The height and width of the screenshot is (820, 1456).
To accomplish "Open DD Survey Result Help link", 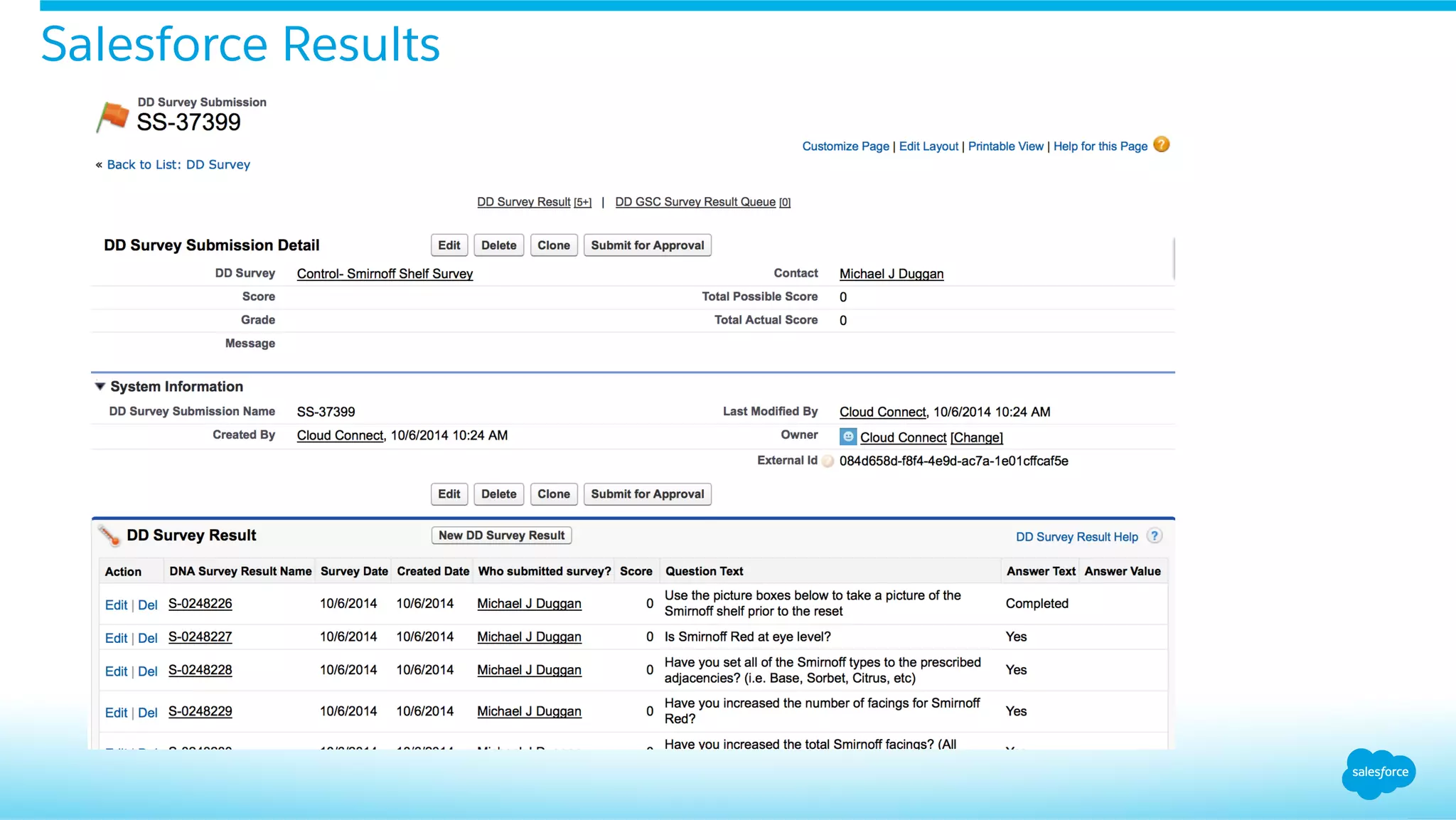I will (x=1076, y=537).
